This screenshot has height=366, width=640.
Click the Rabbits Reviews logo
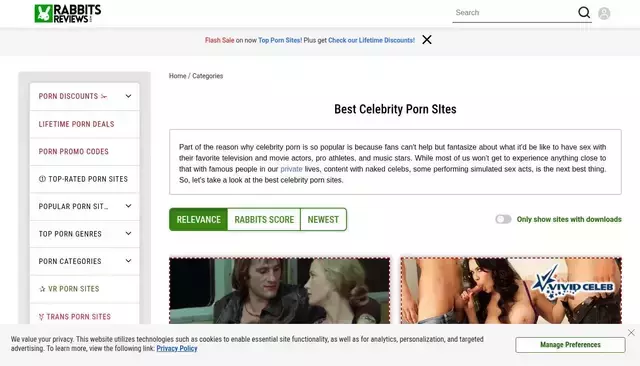click(x=68, y=13)
